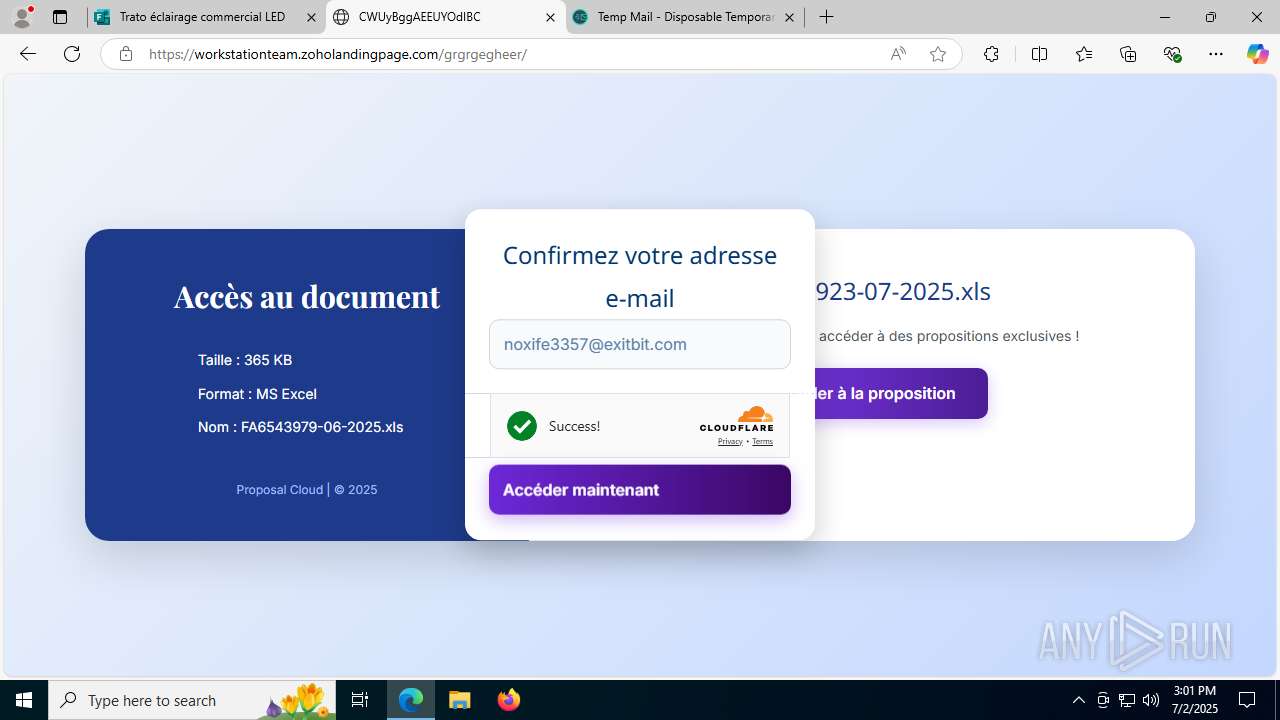1280x720 pixels.
Task: Close the Temp Mail tab
Action: click(x=789, y=17)
